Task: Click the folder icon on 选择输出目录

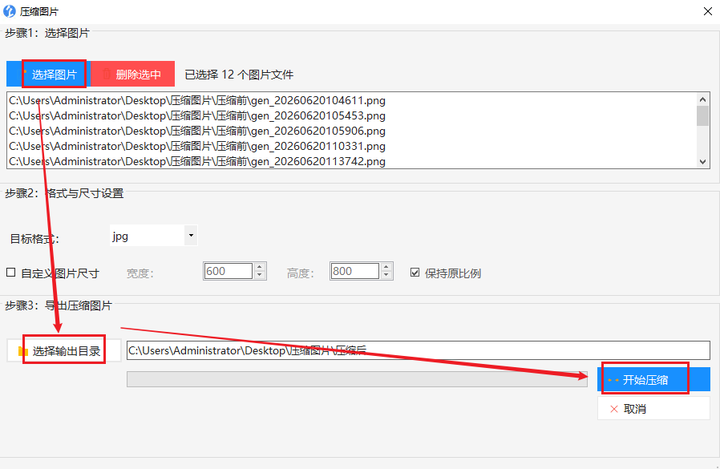Action: (23, 351)
